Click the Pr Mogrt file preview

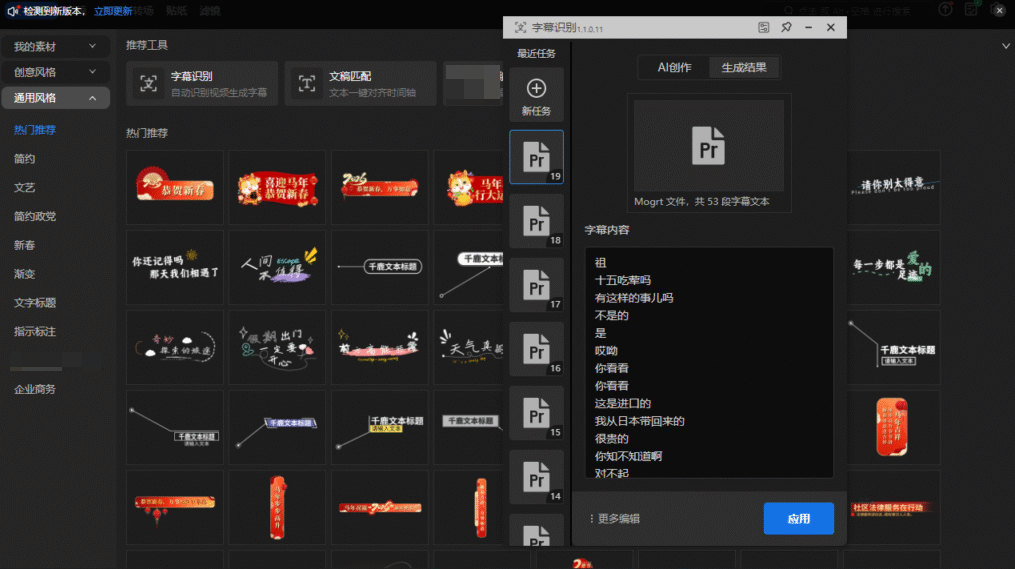tap(708, 146)
